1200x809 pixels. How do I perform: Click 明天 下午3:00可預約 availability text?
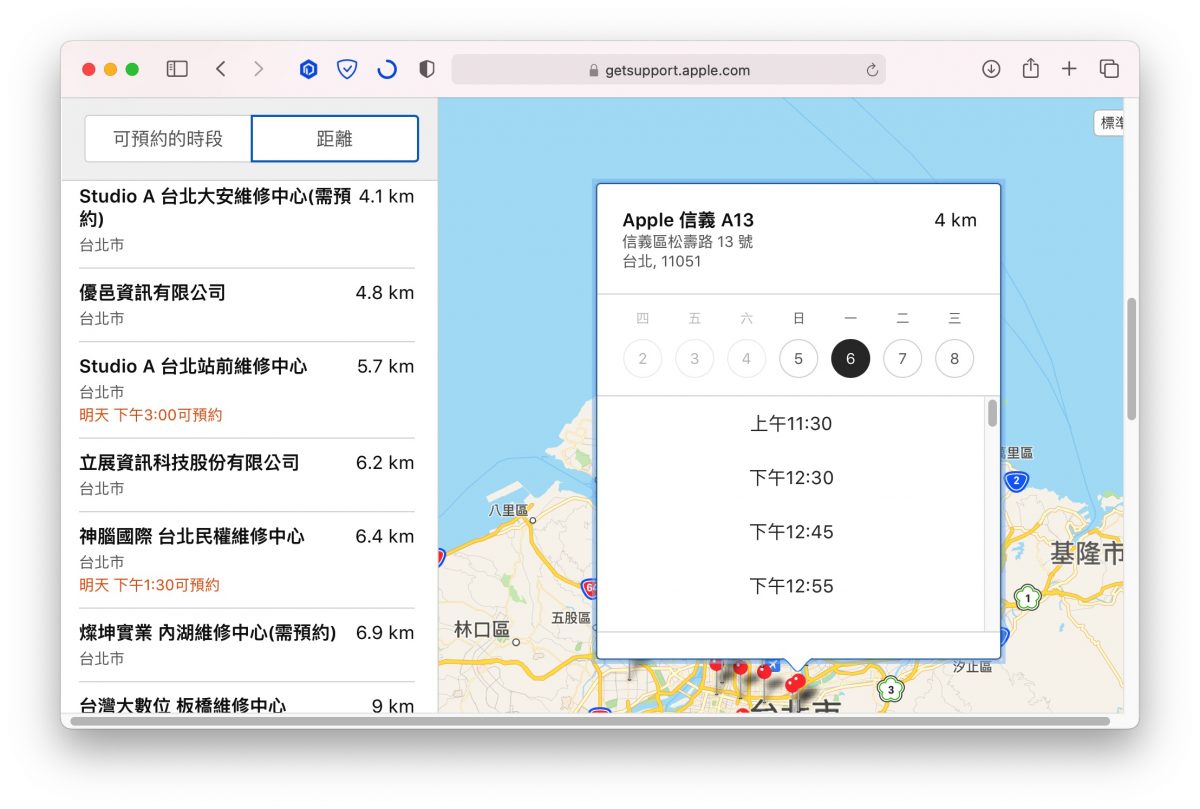(151, 415)
